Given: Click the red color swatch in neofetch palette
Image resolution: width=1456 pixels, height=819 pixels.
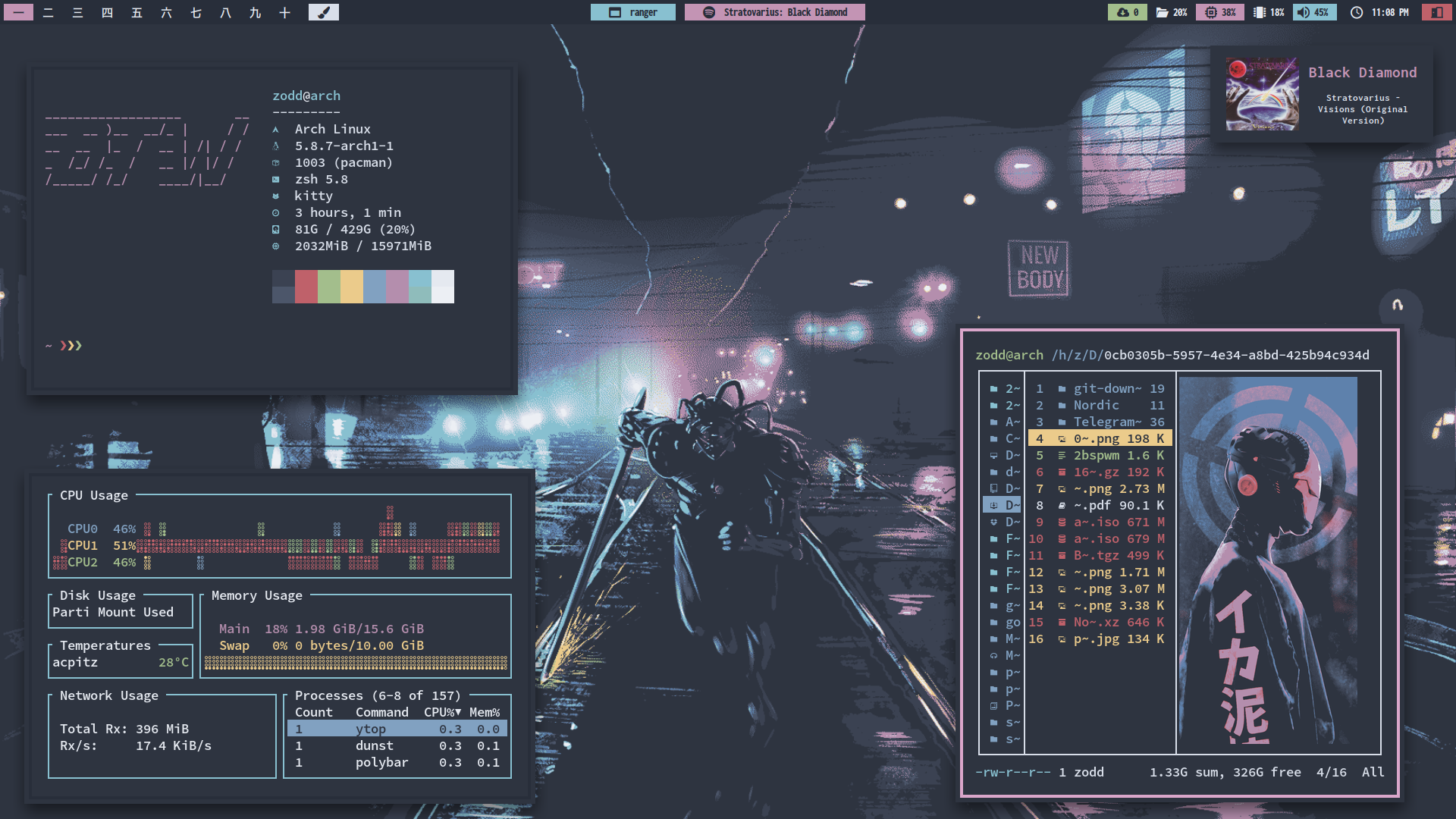Looking at the screenshot, I should 306,287.
